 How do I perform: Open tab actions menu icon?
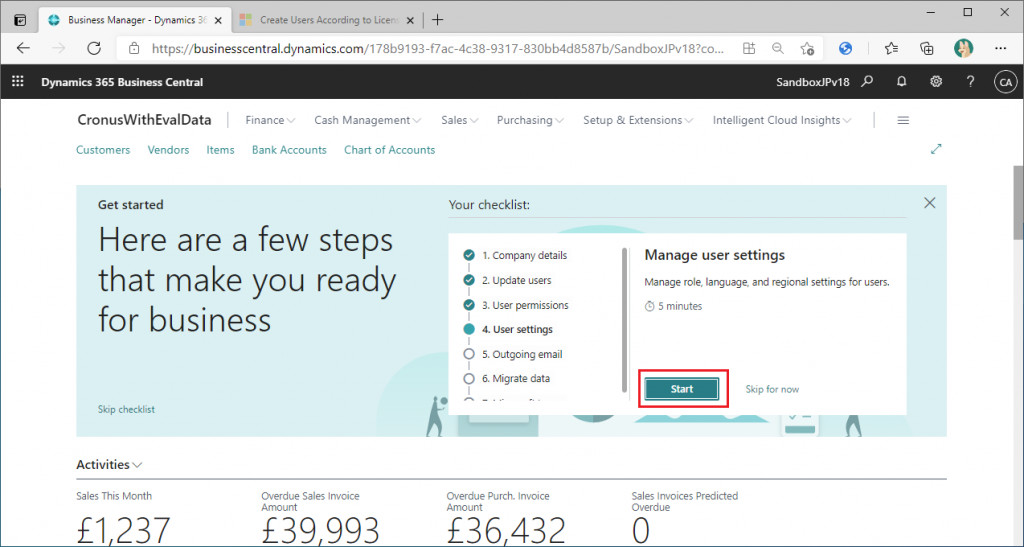click(x=20, y=20)
